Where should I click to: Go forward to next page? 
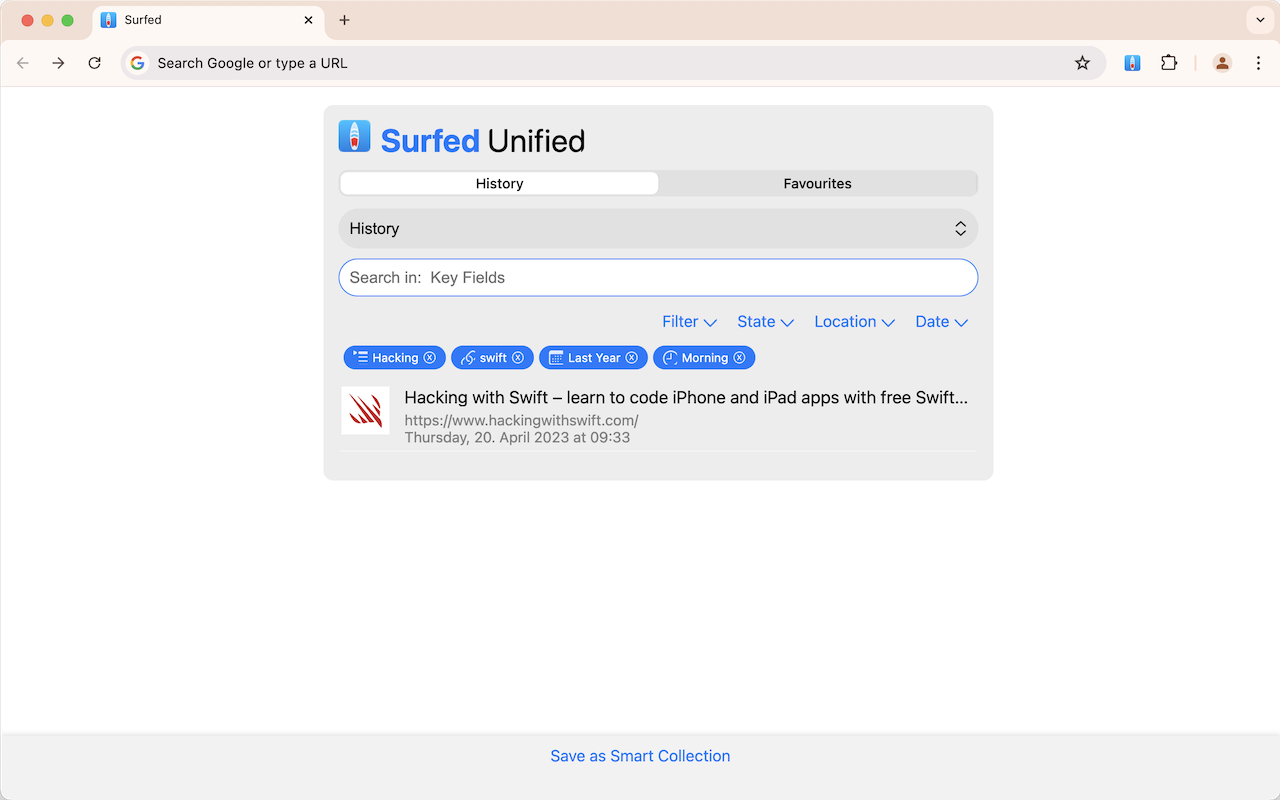(x=58, y=63)
